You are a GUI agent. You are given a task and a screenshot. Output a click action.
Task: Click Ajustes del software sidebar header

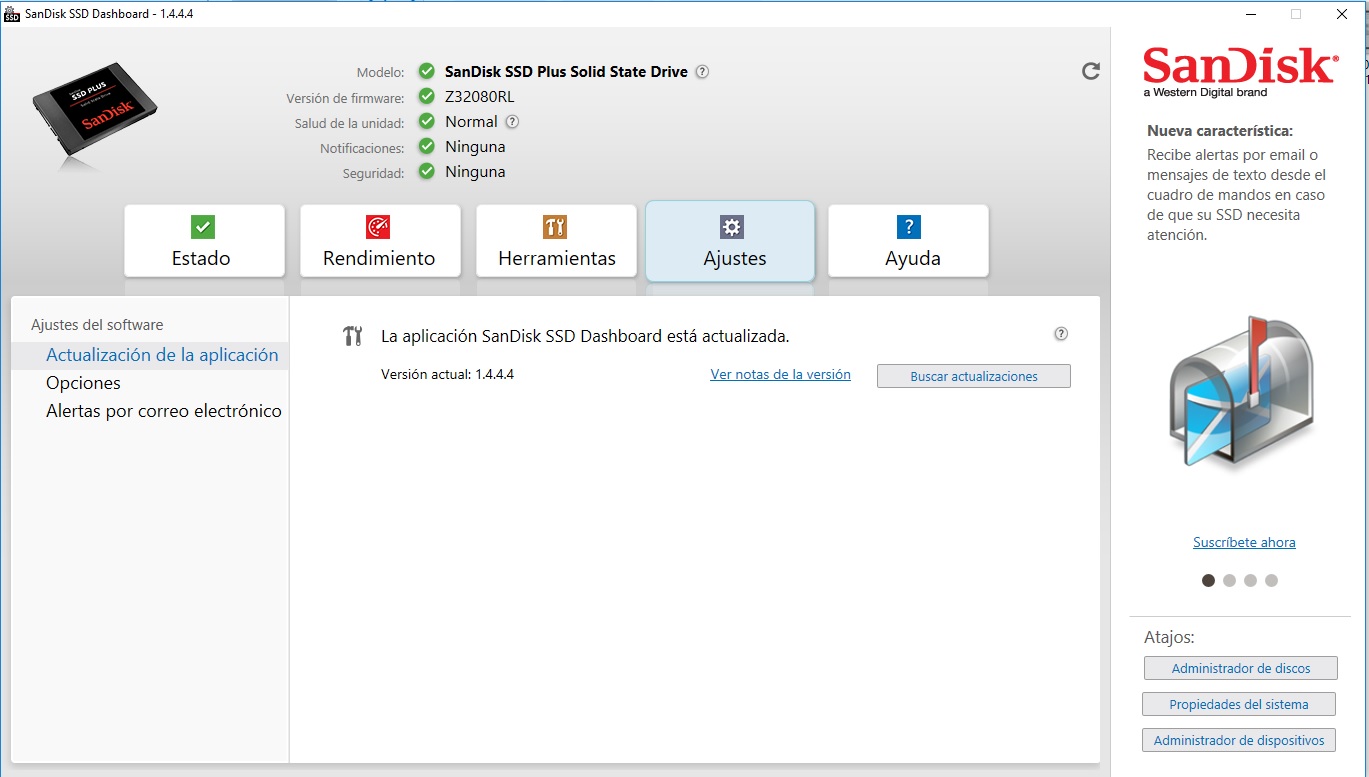pos(97,325)
